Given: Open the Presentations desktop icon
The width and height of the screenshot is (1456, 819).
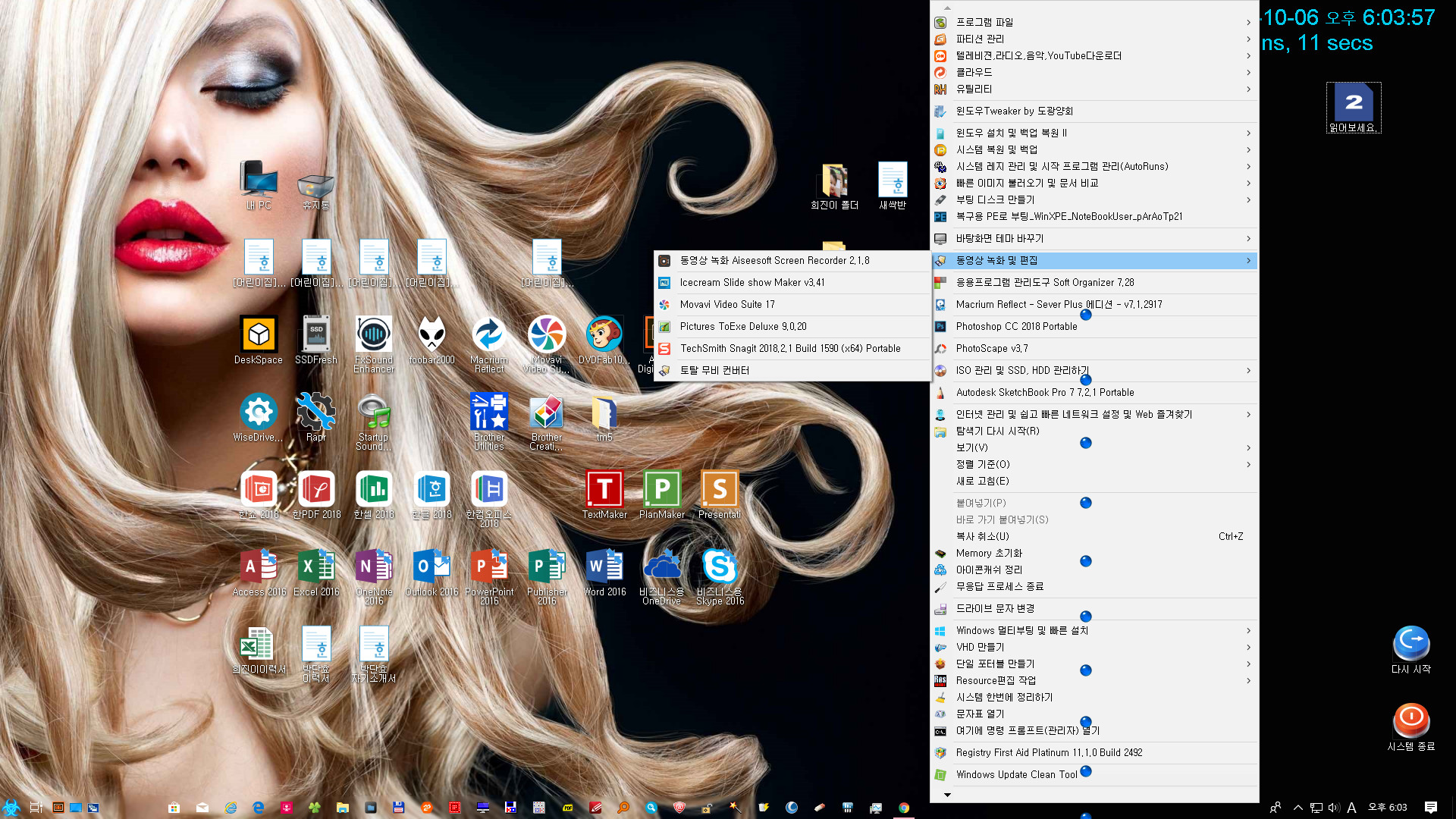Looking at the screenshot, I should [x=720, y=494].
